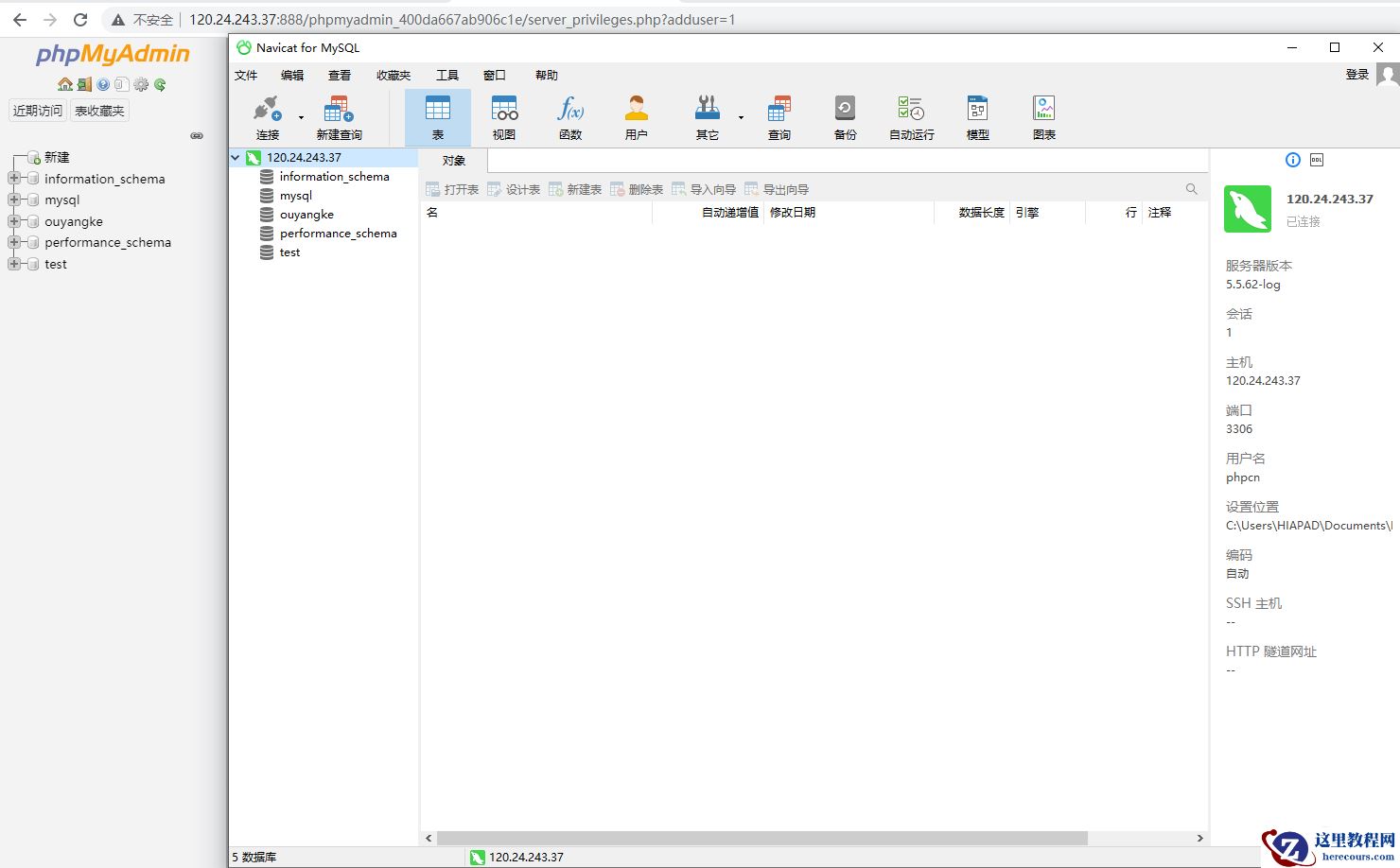Viewport: 1400px width, 868px height.
Task: Open the 收藏夹 (Favorites) menu
Action: click(394, 76)
